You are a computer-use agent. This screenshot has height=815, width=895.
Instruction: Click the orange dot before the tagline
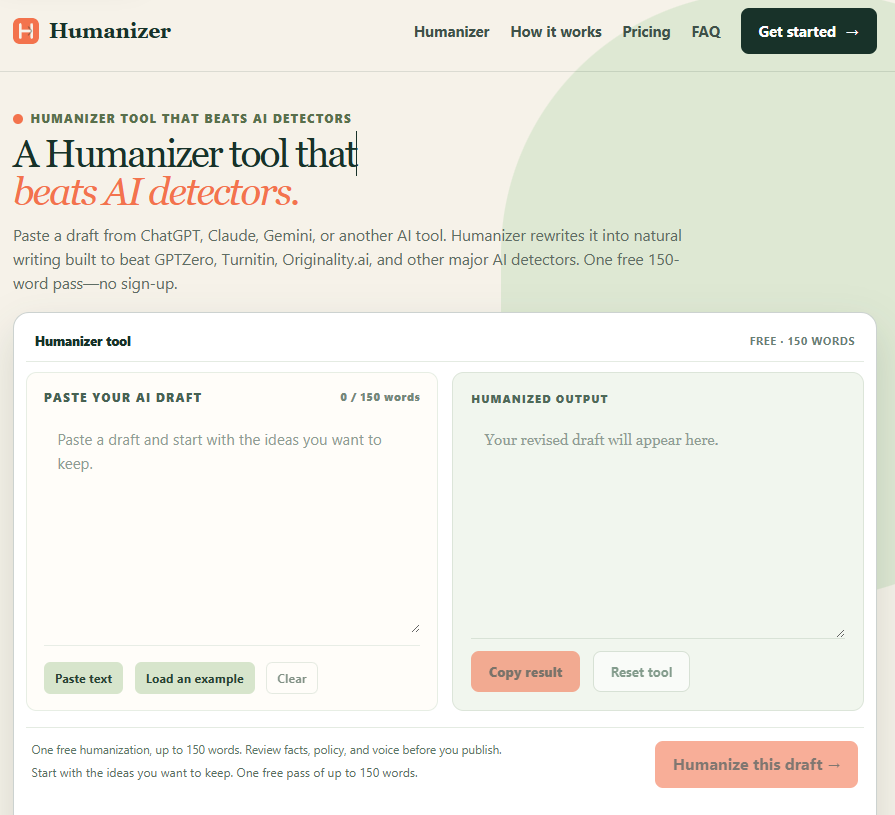(x=18, y=119)
